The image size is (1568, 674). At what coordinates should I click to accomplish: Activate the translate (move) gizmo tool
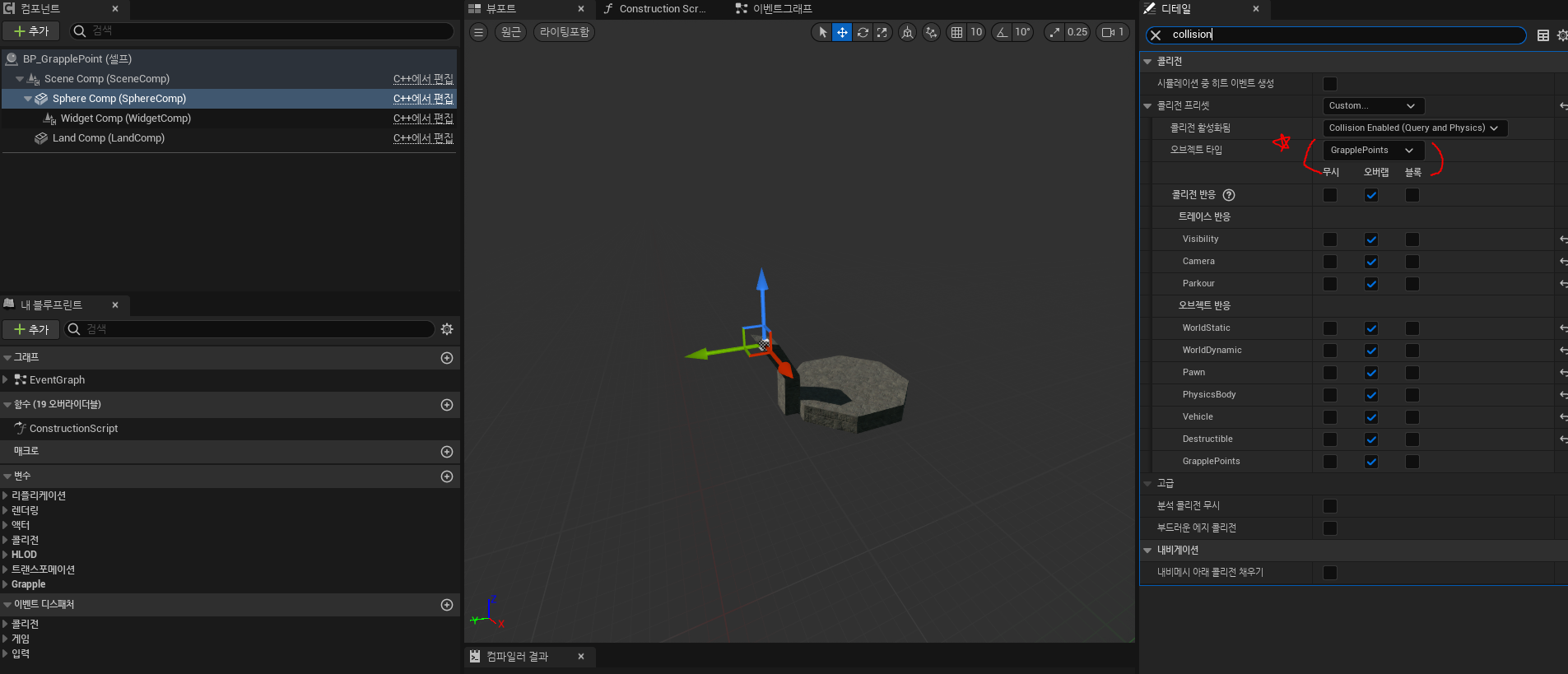(x=842, y=32)
